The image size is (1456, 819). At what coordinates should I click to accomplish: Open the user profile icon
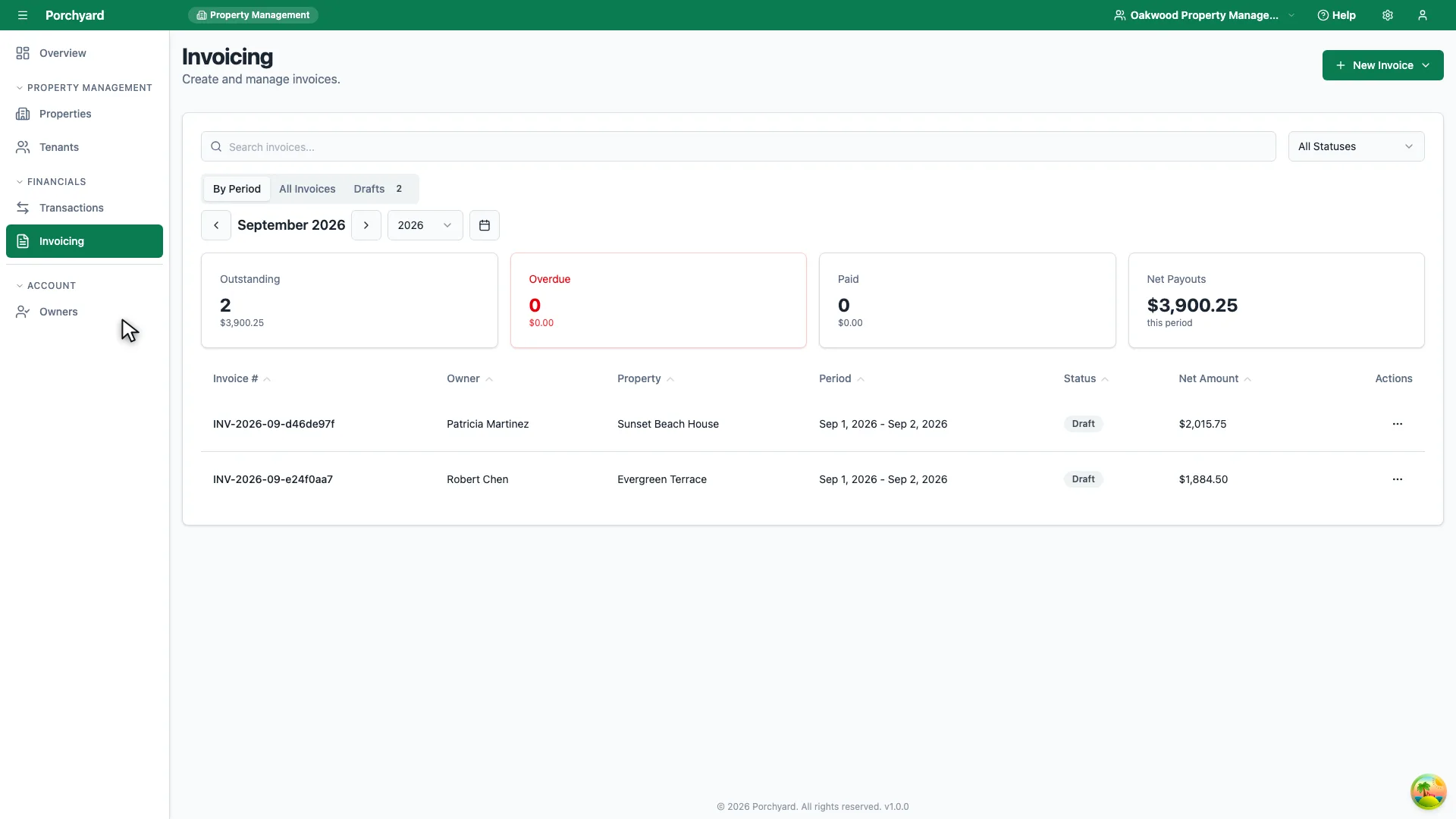[x=1423, y=15]
